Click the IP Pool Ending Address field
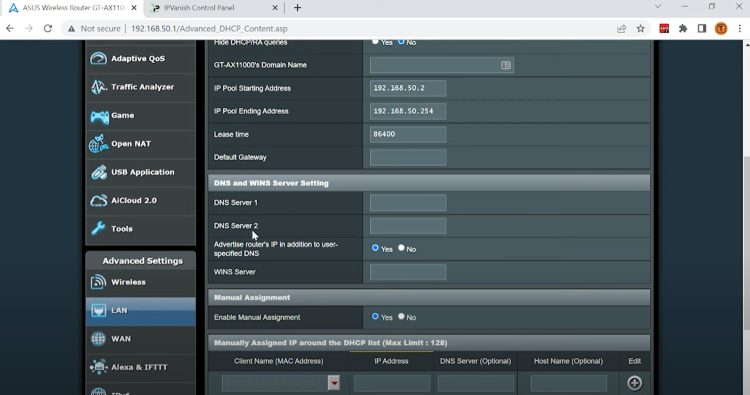The image size is (750, 395). (408, 111)
